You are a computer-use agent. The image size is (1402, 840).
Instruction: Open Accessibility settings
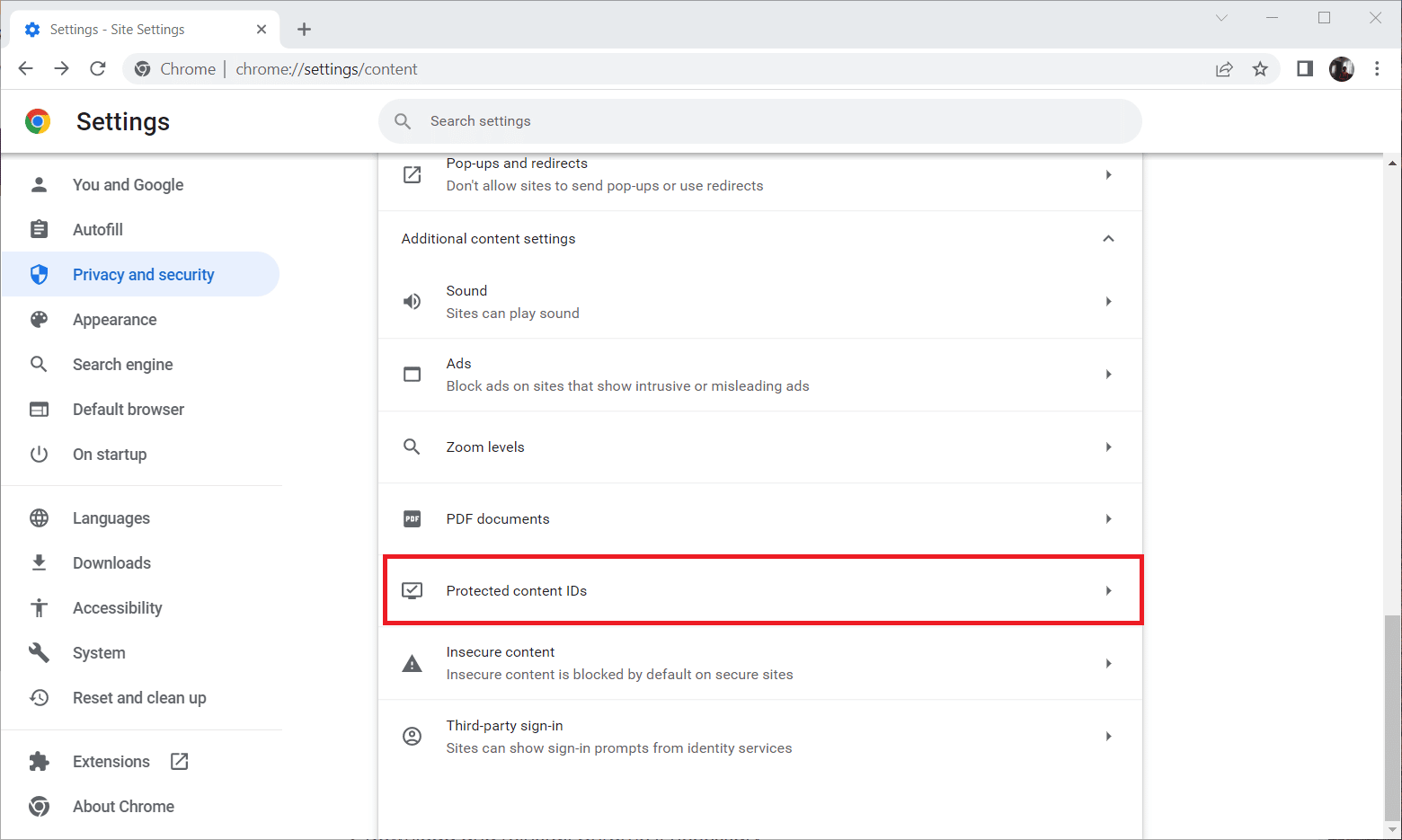[140, 607]
